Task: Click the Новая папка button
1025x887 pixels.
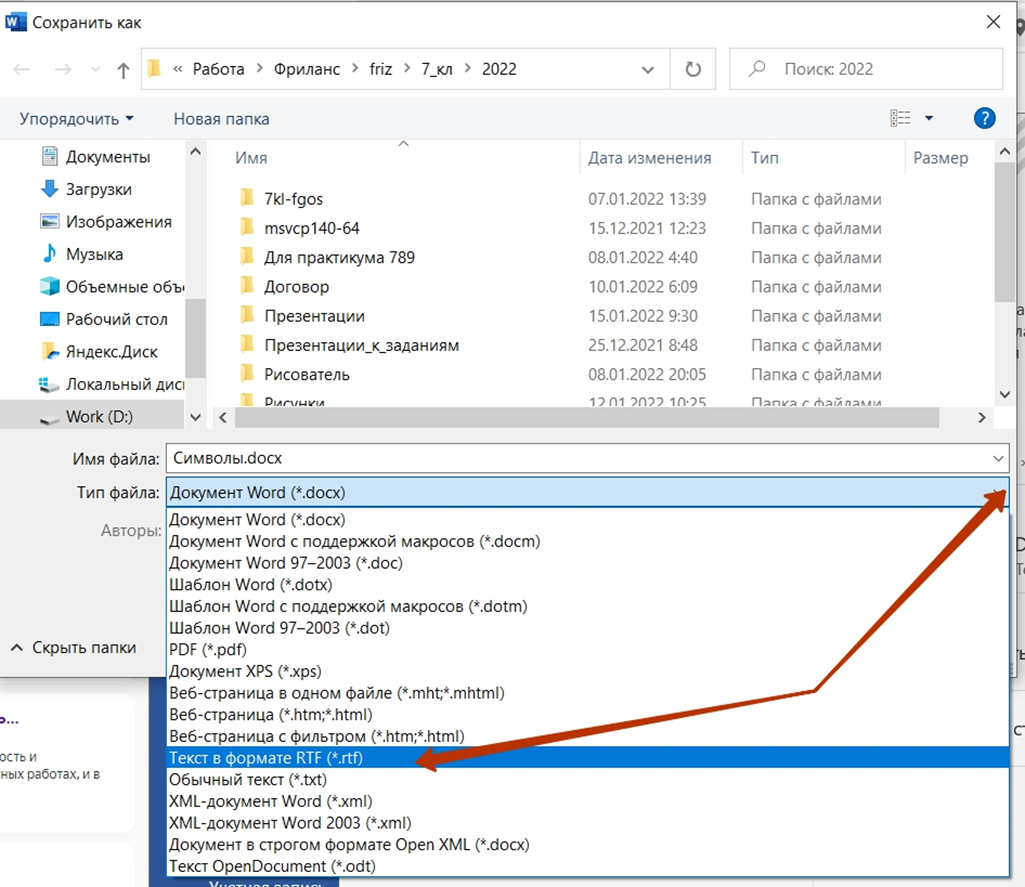Action: [221, 119]
